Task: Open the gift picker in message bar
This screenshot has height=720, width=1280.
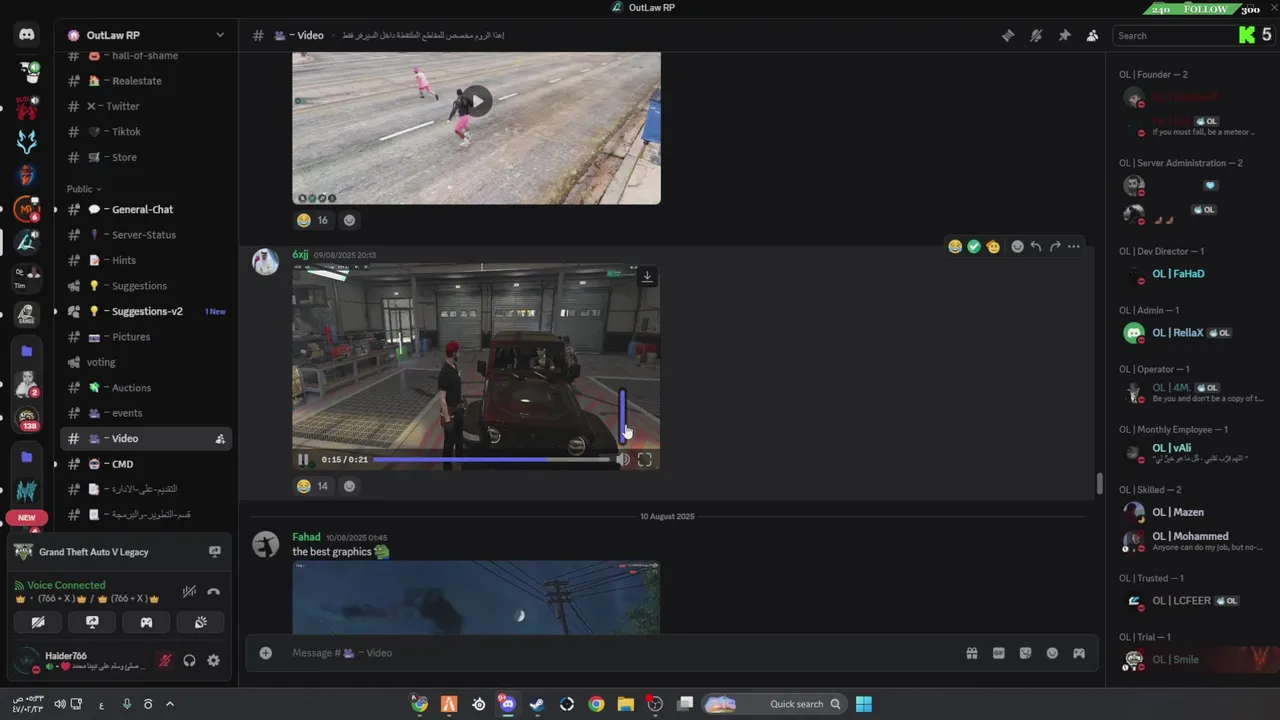Action: click(971, 653)
